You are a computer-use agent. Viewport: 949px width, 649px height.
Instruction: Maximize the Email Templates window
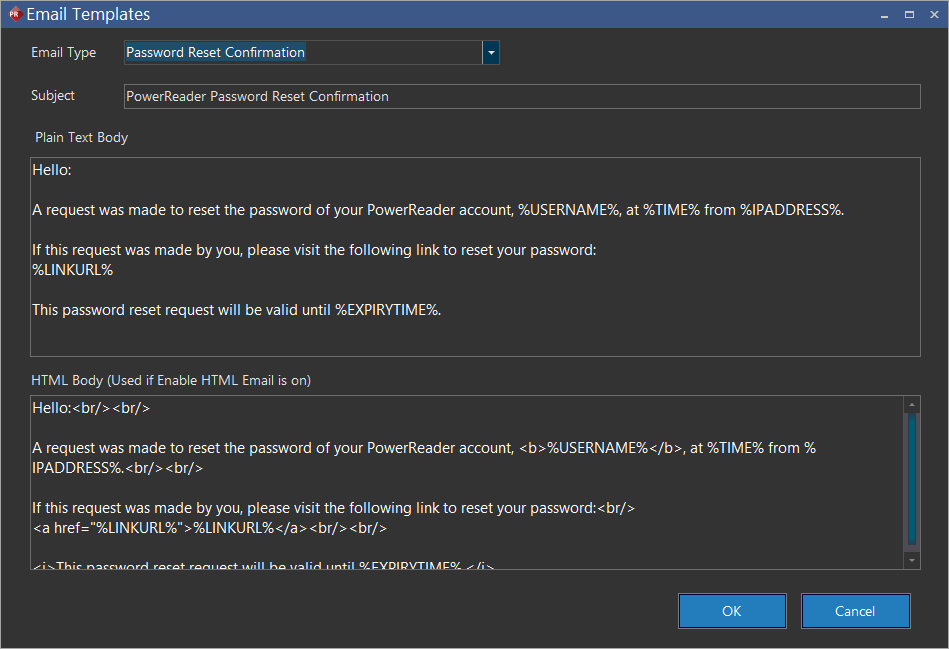pyautogui.click(x=909, y=15)
